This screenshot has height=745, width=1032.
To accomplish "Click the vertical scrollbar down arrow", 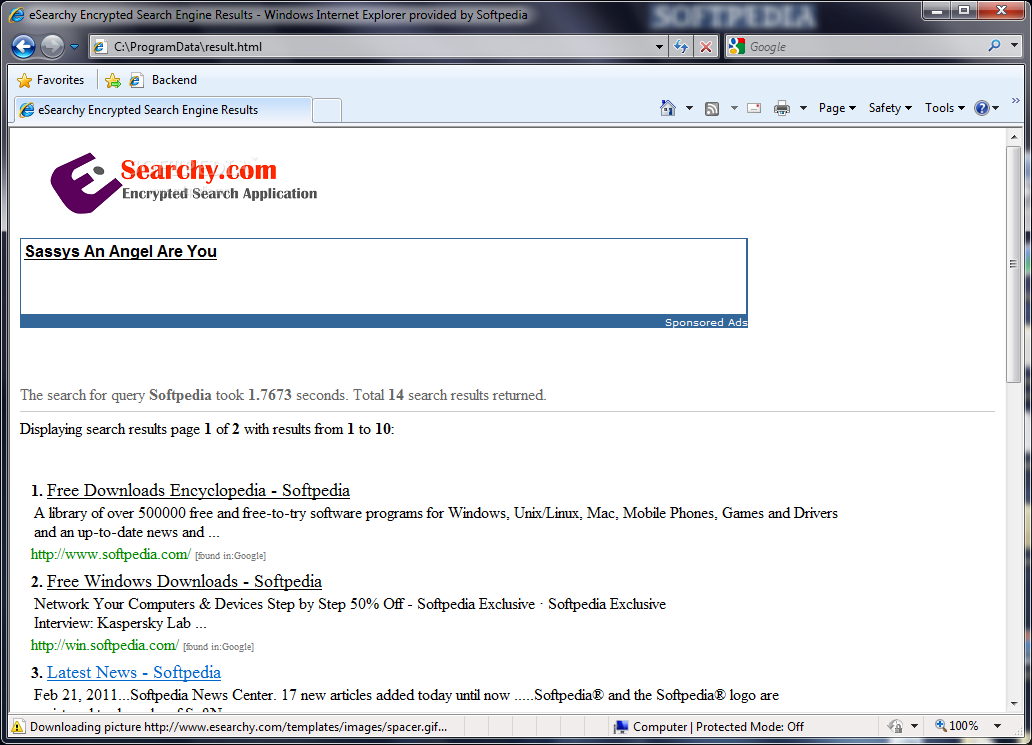I will pyautogui.click(x=1014, y=704).
